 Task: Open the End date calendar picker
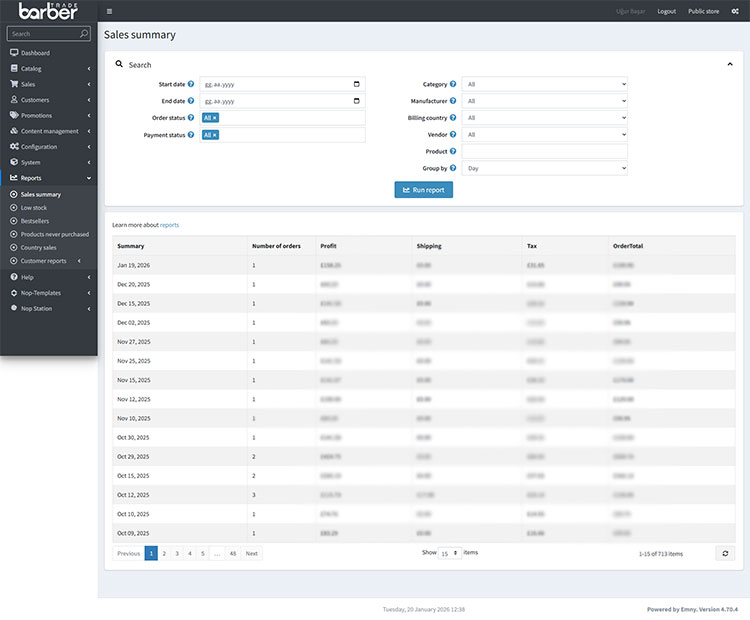[x=356, y=101]
